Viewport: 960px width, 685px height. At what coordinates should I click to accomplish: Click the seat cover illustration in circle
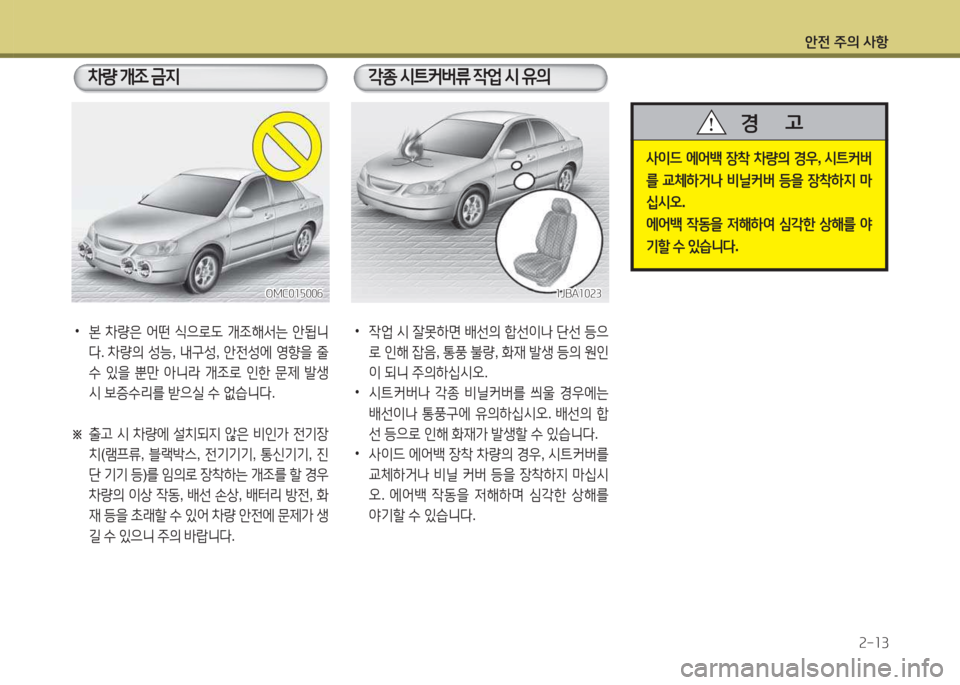pos(549,240)
